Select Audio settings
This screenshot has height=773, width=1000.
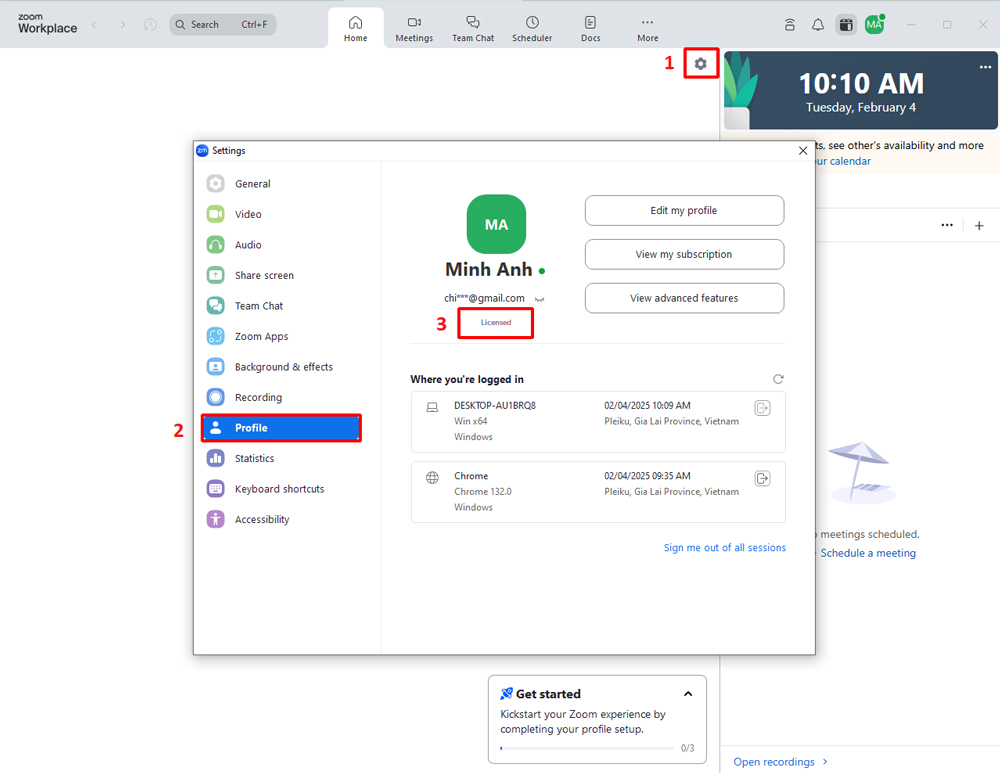point(281,245)
